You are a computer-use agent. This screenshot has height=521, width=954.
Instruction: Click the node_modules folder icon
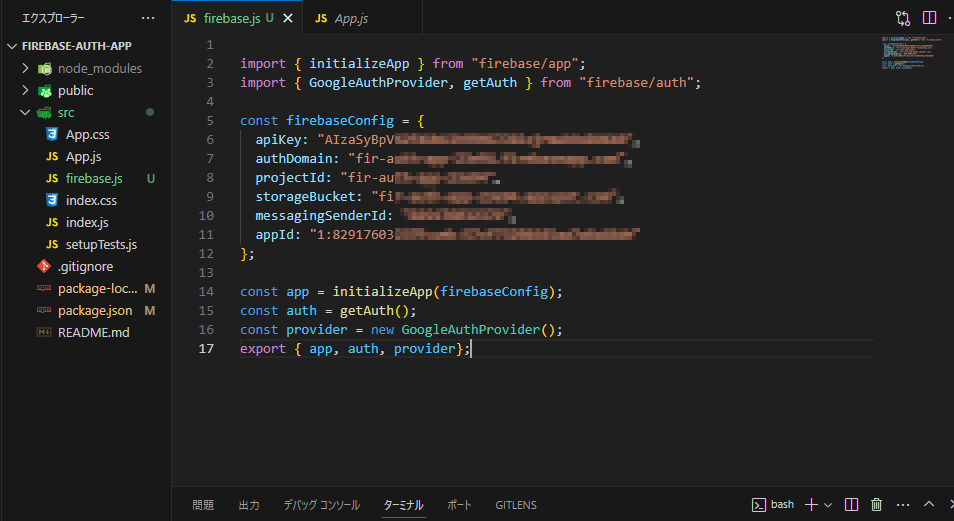44,69
